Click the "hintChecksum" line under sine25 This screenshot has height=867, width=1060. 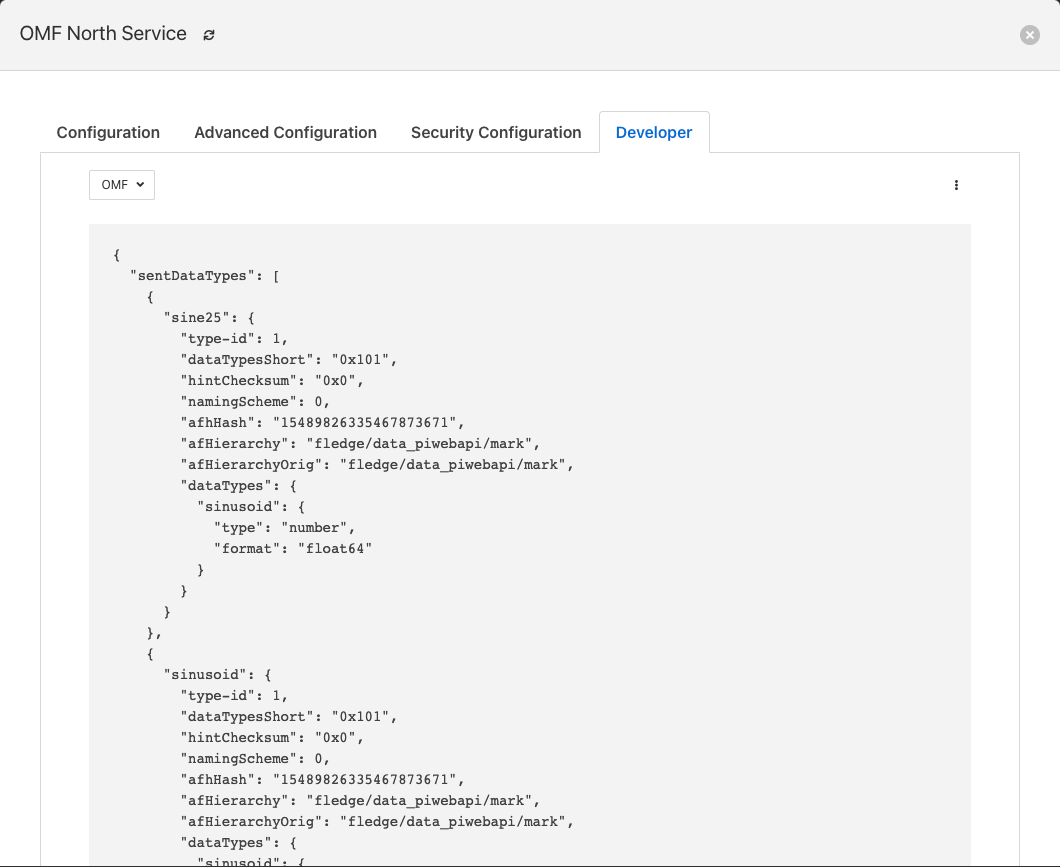pyautogui.click(x=271, y=381)
